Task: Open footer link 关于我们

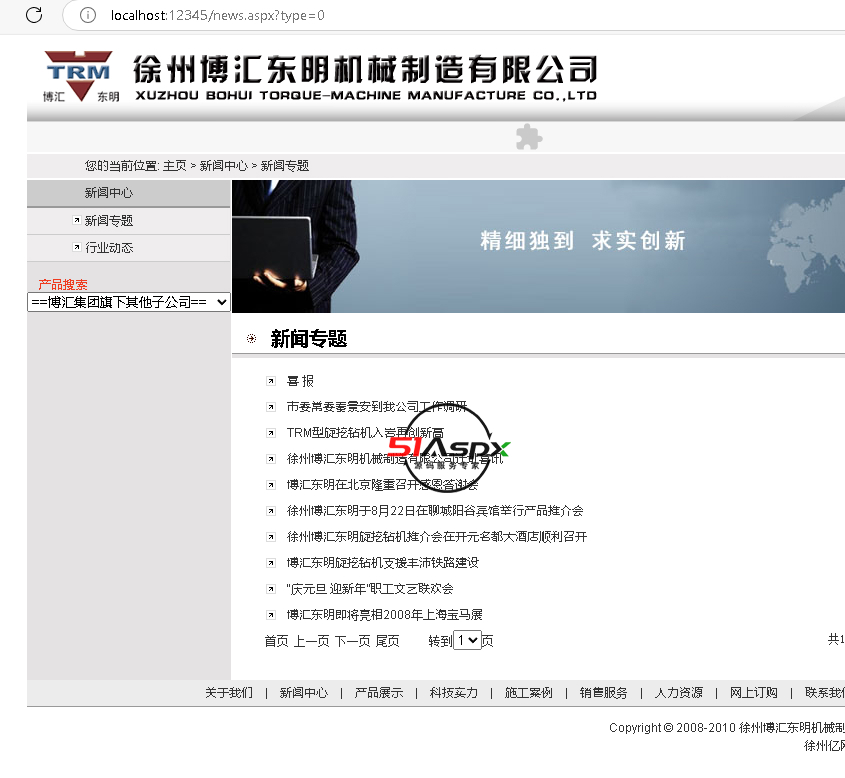Action: pos(229,693)
